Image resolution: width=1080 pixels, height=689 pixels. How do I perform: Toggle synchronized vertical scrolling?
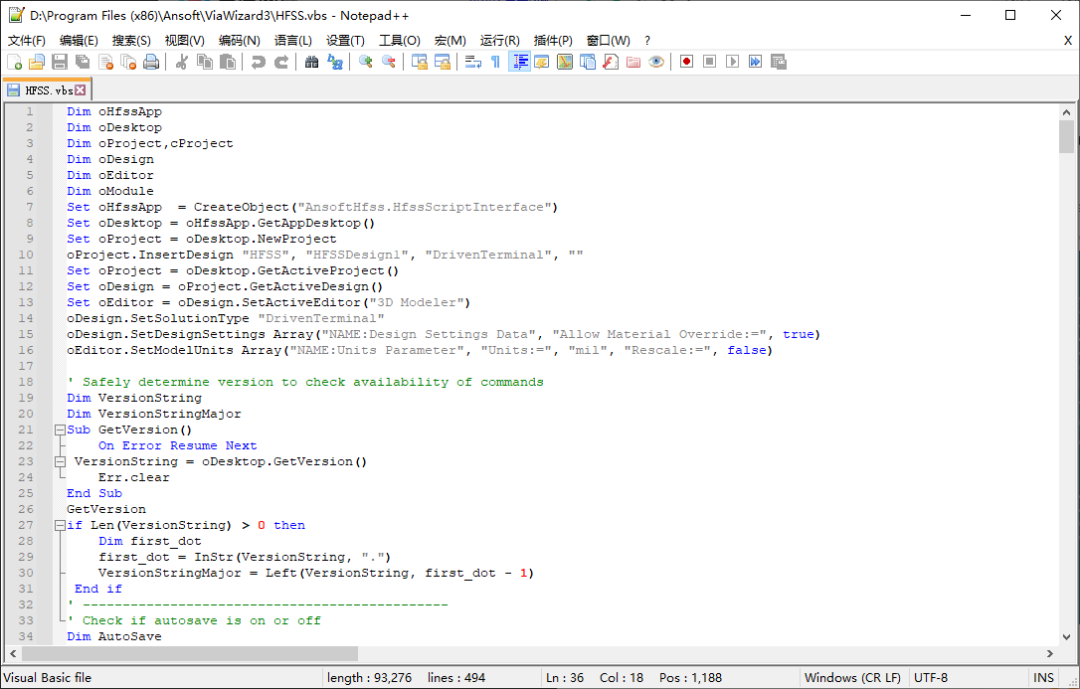tap(419, 62)
